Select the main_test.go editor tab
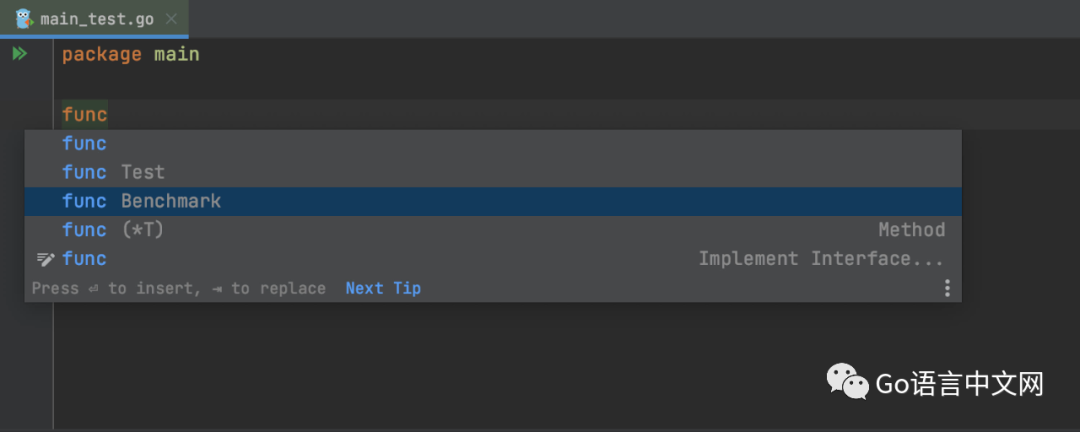The width and height of the screenshot is (1080, 432). coord(97,19)
